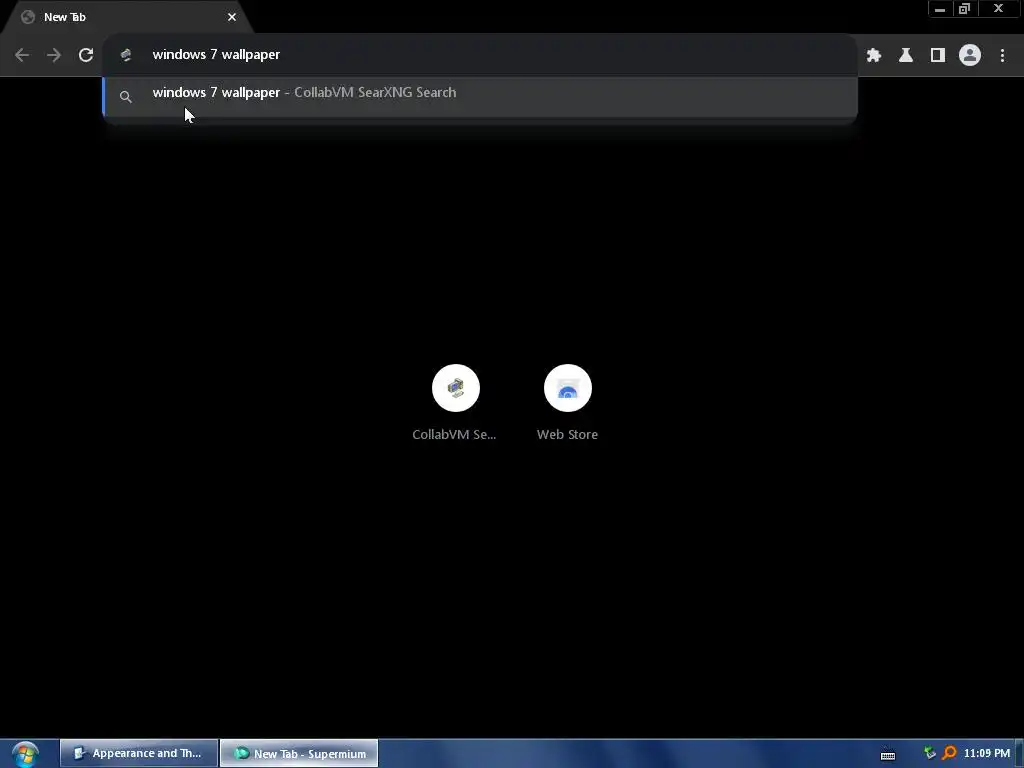
Task: Close the Supermium window
Action: pos(999,9)
